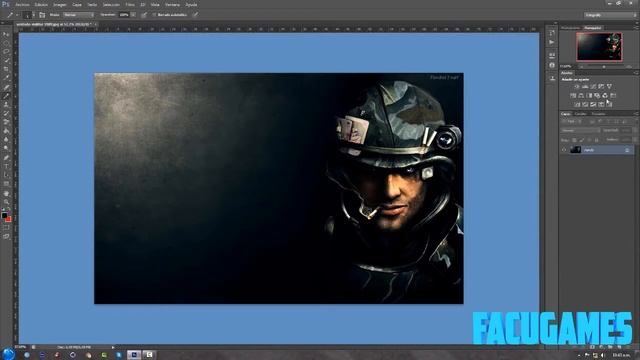Viewport: 640px width, 360px height.
Task: Add a Hue/Saturation adjustment
Action: tap(573, 96)
